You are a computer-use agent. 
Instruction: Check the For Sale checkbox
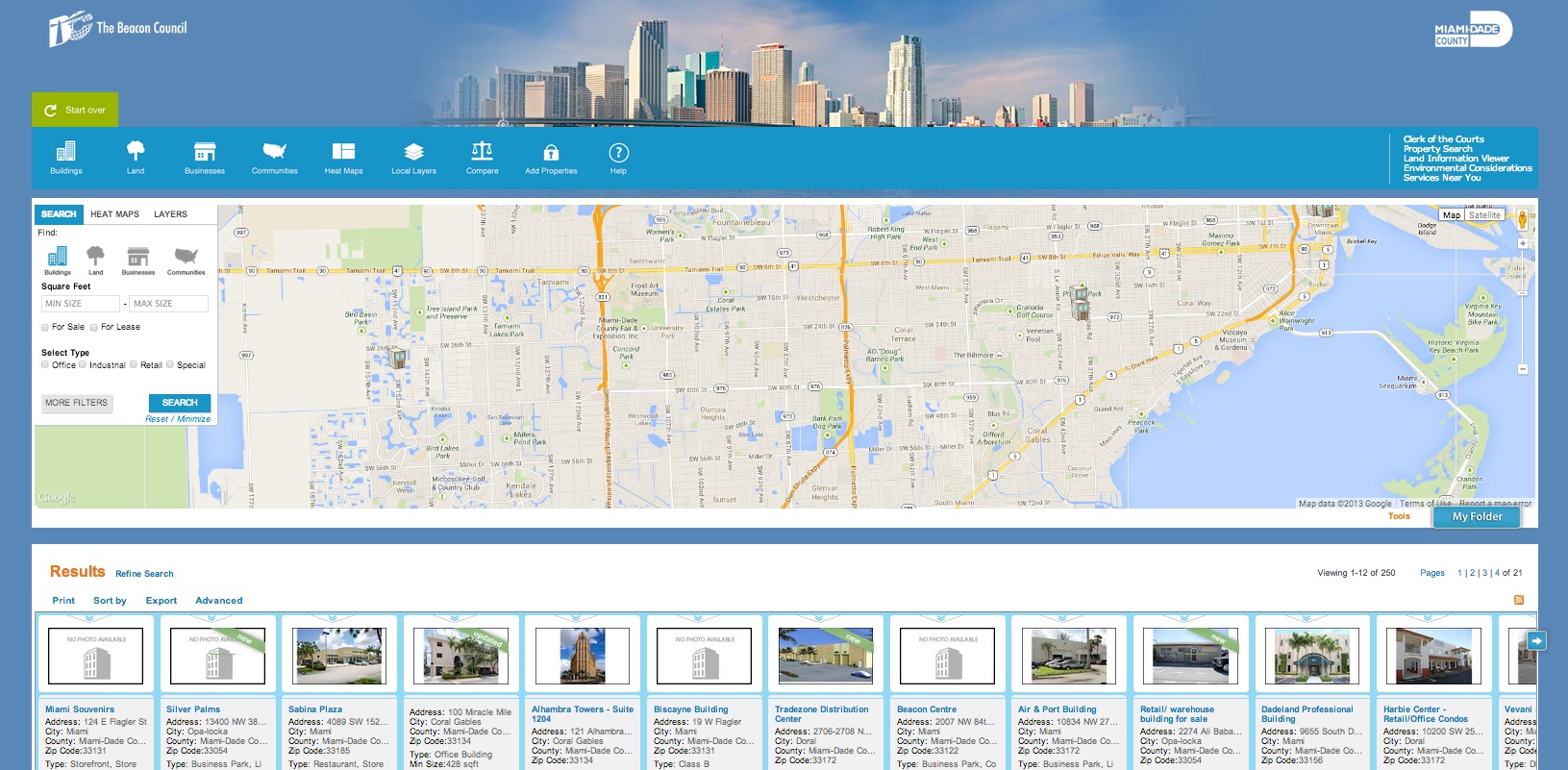[45, 328]
